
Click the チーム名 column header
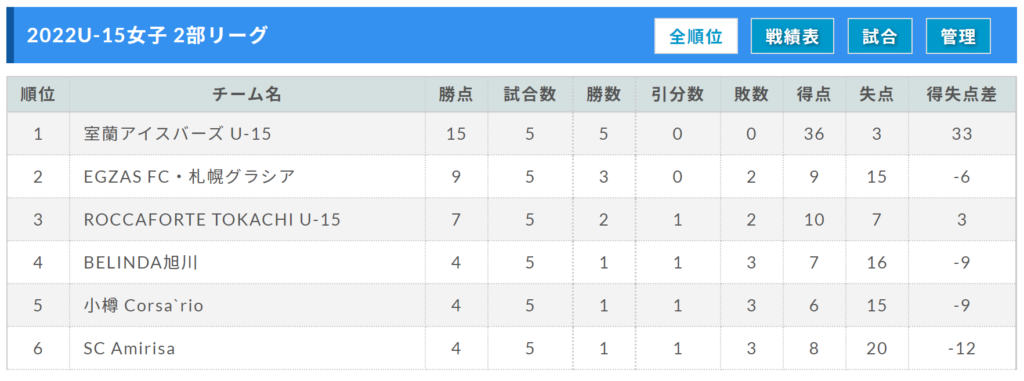247,95
